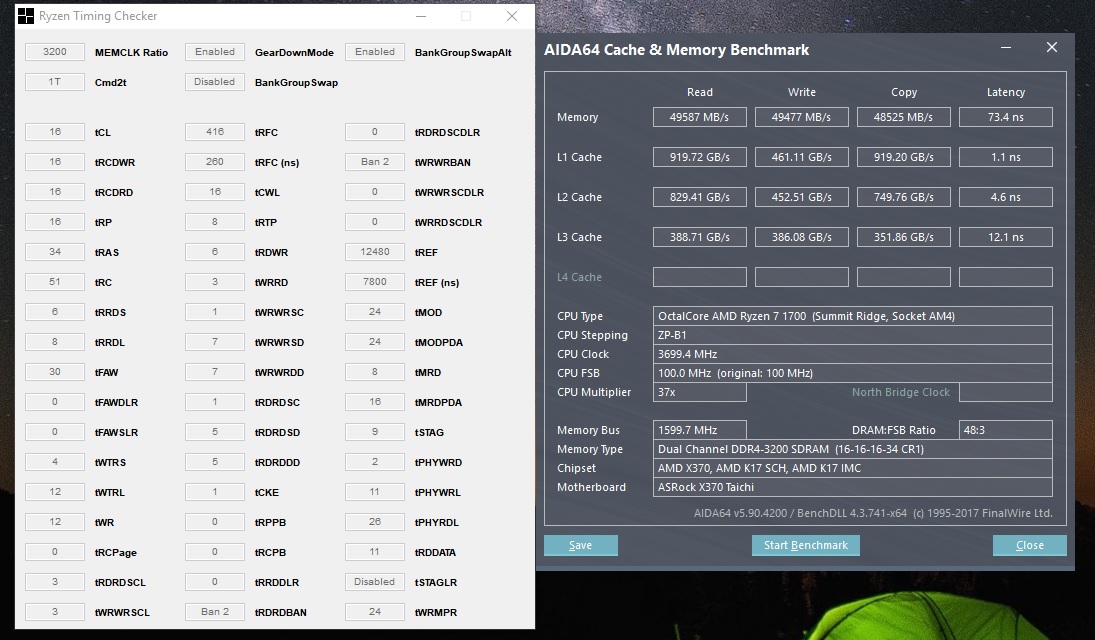Screen dimensions: 1095x640
Task: Minimize the AIDA64 benchmark window
Action: click(x=1006, y=48)
